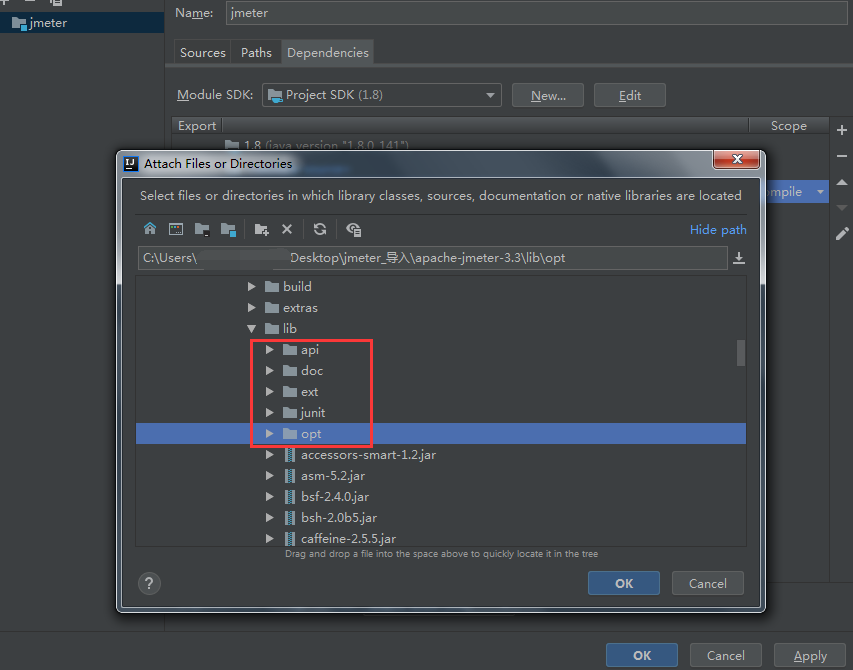Click Cancel in Project Structure window
853x670 pixels.
(x=726, y=655)
